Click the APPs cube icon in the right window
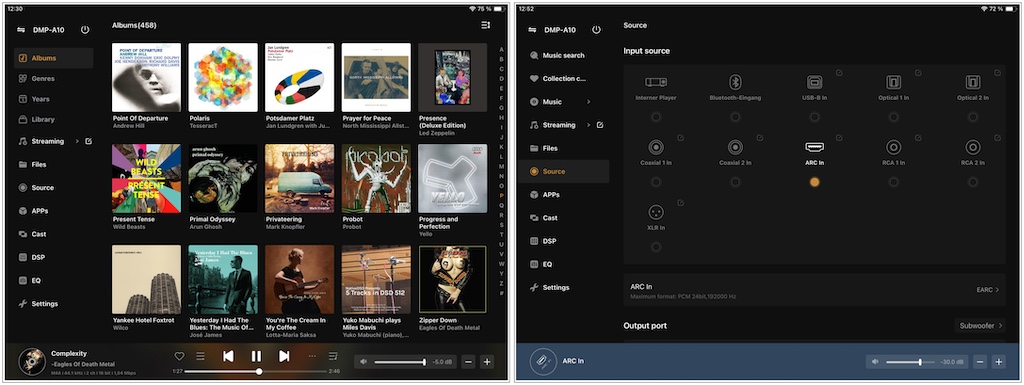Screen dimensions: 1024x385 (534, 194)
